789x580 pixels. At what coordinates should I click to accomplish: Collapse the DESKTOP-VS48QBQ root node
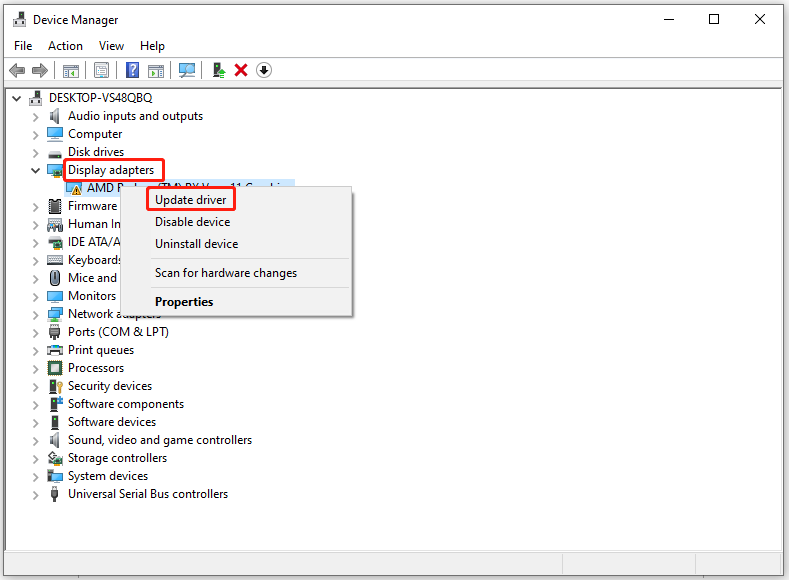[x=17, y=99]
